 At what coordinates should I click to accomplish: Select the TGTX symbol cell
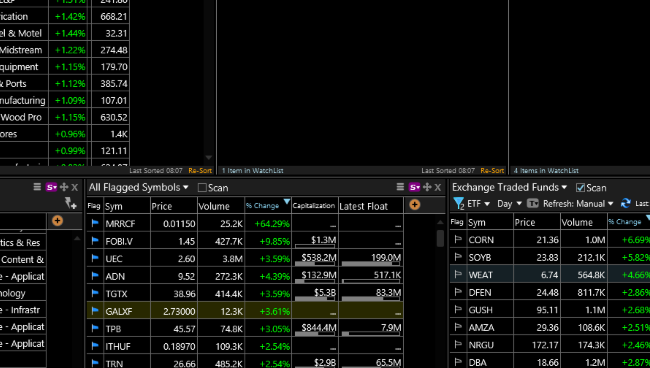(x=126, y=294)
